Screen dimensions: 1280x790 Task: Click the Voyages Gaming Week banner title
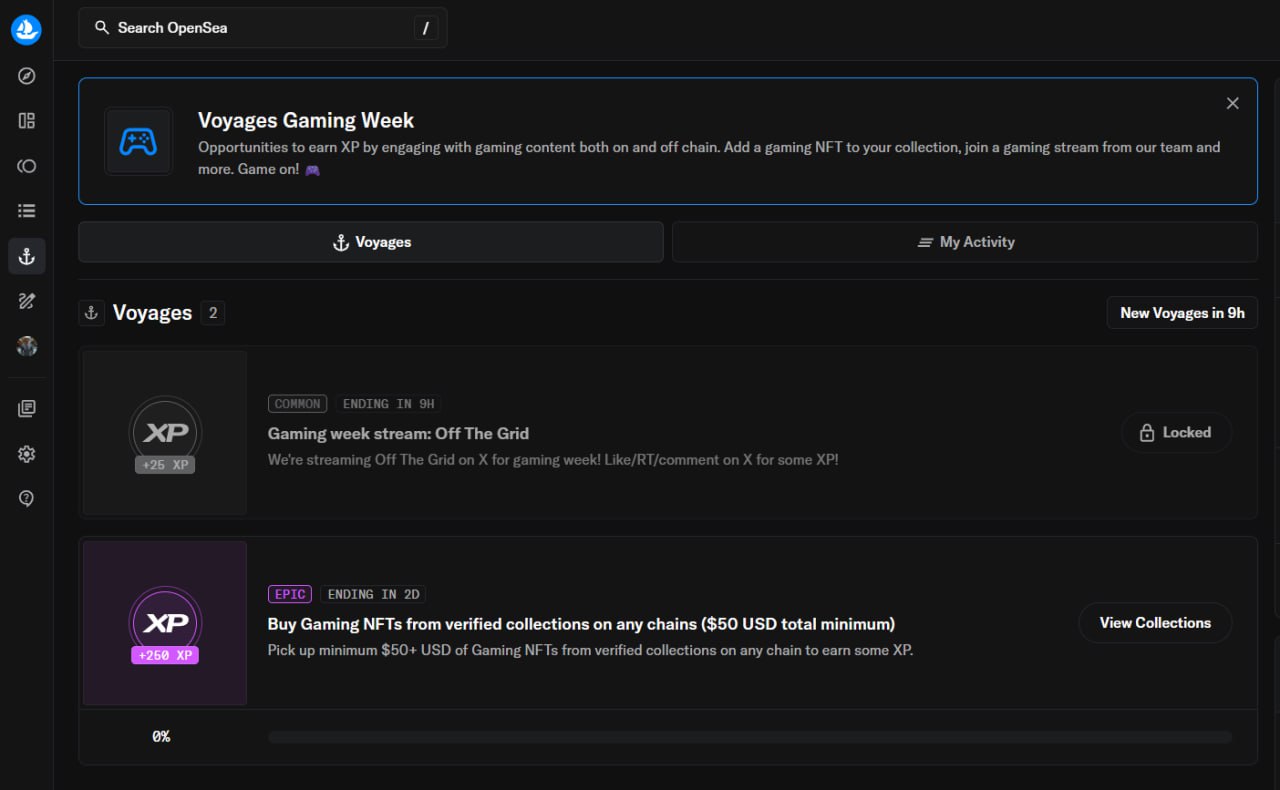click(306, 120)
